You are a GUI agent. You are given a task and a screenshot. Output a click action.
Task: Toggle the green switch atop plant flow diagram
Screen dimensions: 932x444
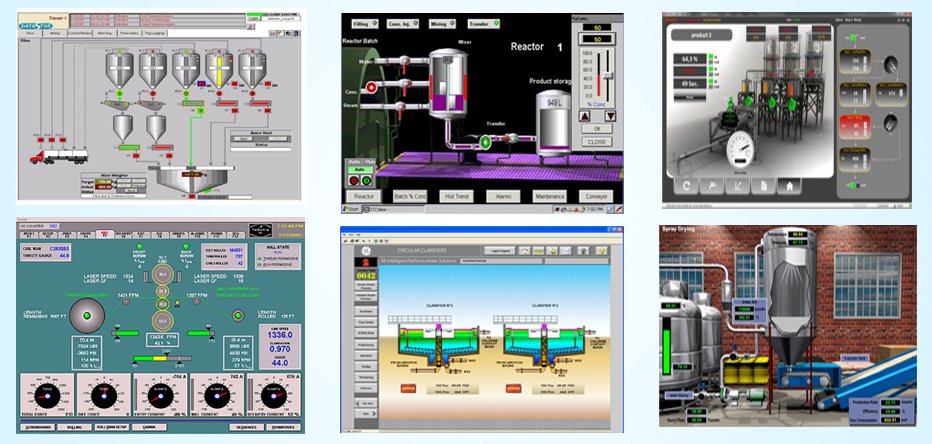(854, 38)
